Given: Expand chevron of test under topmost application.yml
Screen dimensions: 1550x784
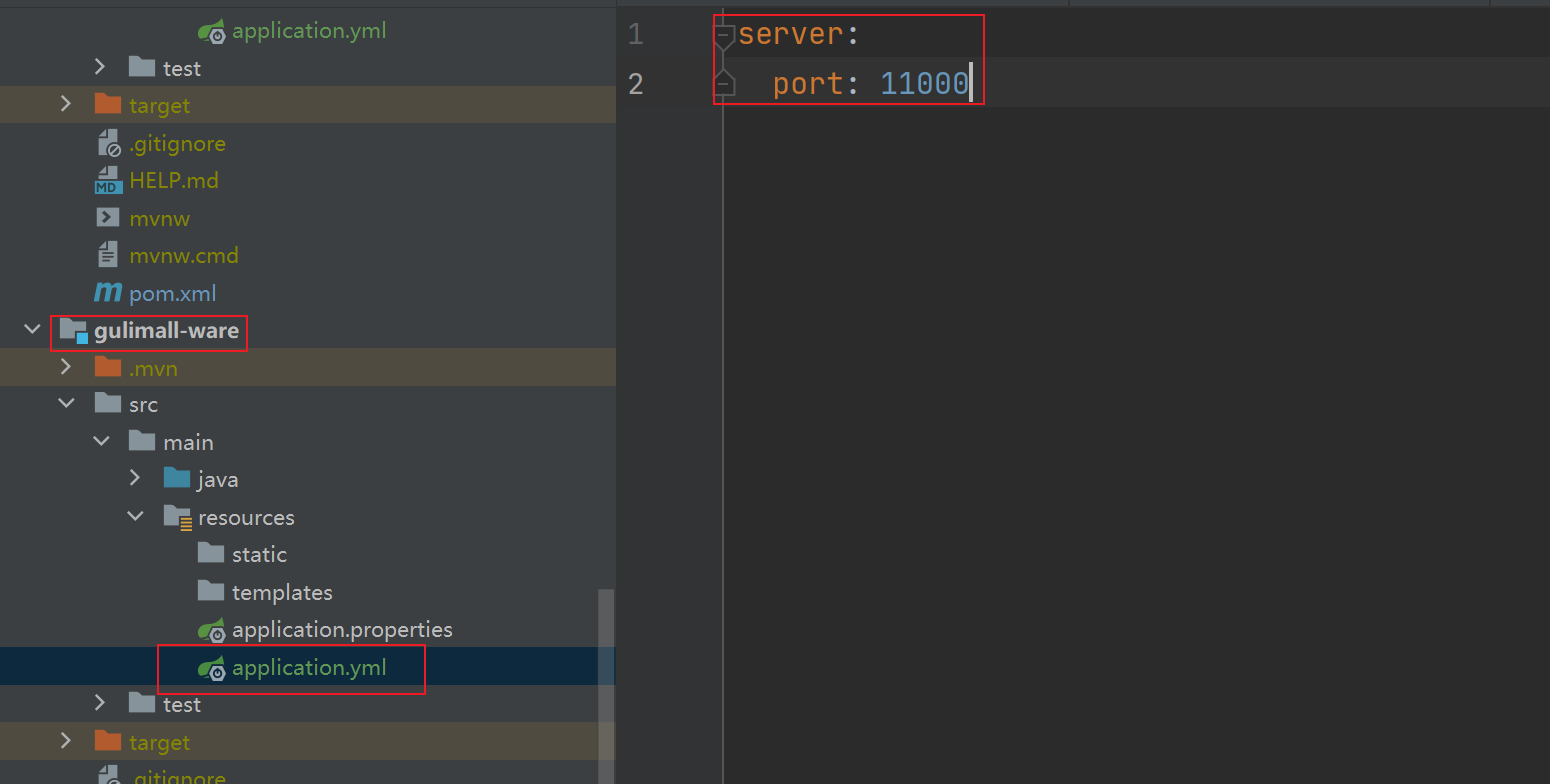Looking at the screenshot, I should [x=100, y=67].
